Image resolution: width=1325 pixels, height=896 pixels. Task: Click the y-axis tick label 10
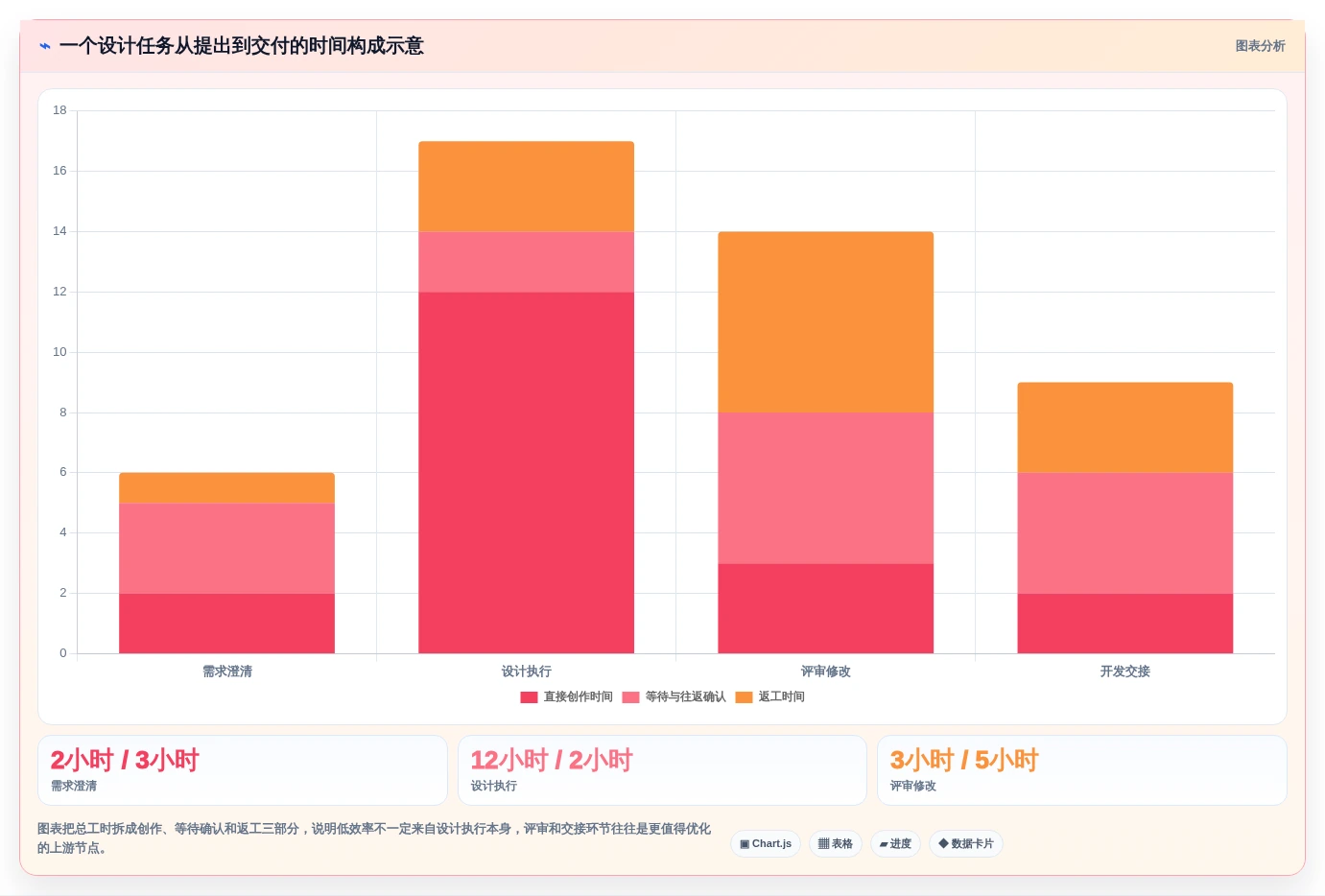[59, 352]
